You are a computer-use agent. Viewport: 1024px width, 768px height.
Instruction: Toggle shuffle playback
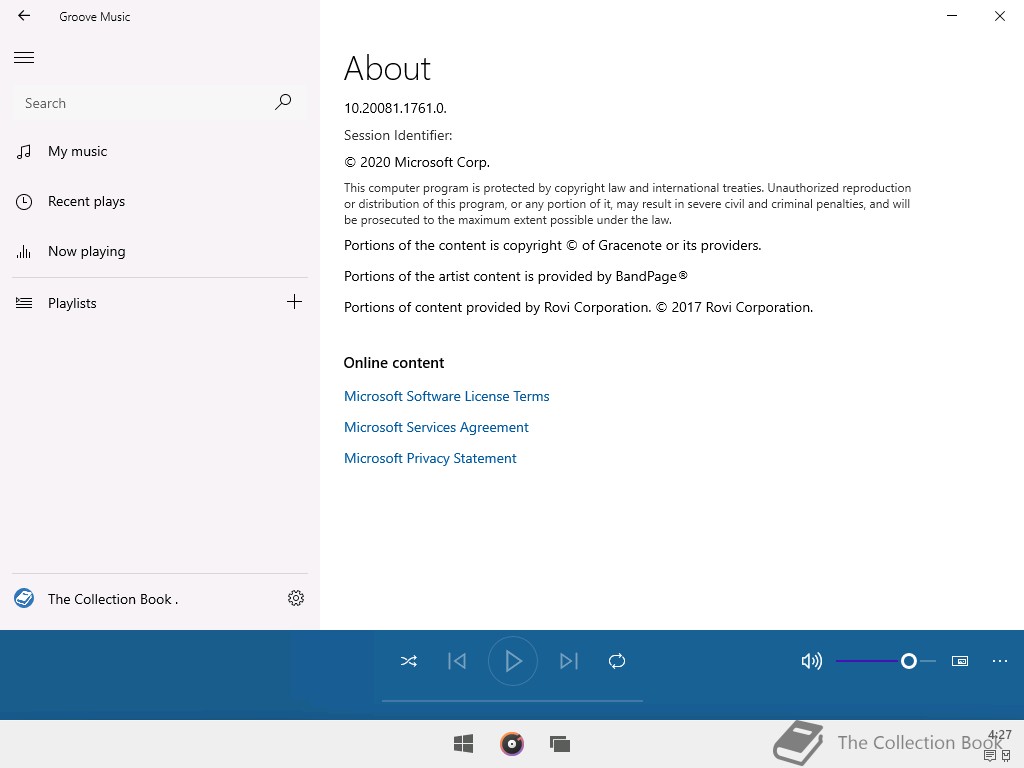point(409,662)
